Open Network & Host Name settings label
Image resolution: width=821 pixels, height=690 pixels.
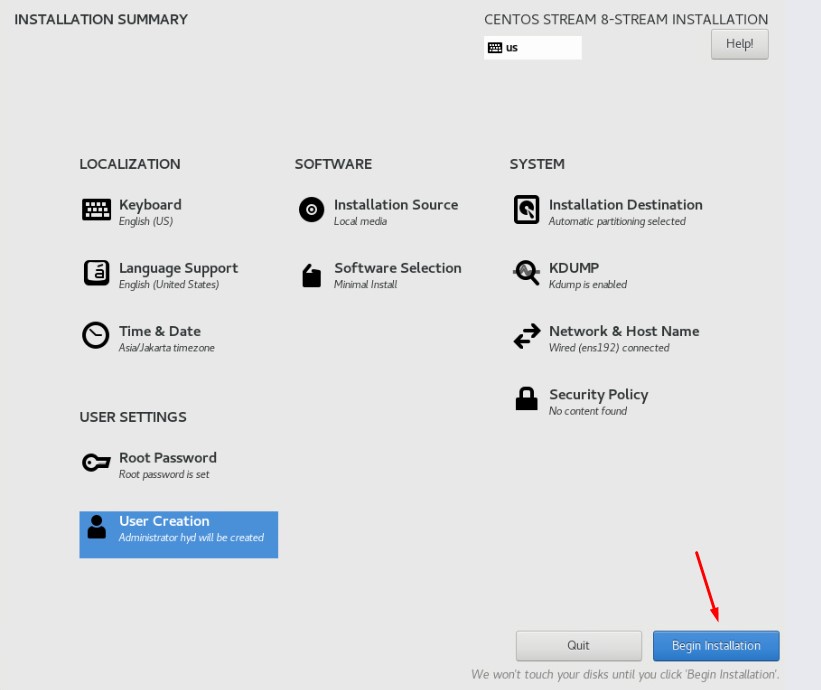(x=624, y=331)
